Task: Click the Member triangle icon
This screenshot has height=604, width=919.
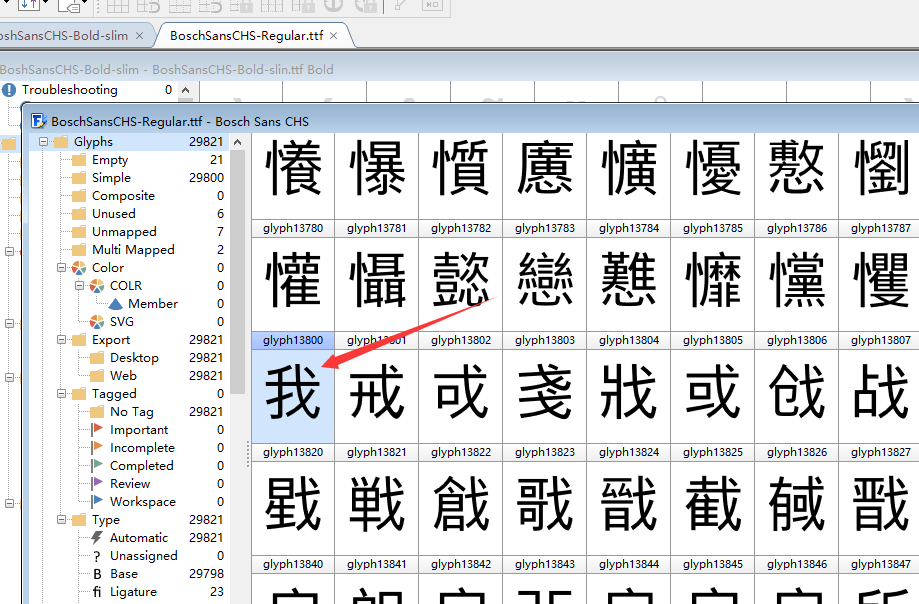Action: tap(115, 304)
